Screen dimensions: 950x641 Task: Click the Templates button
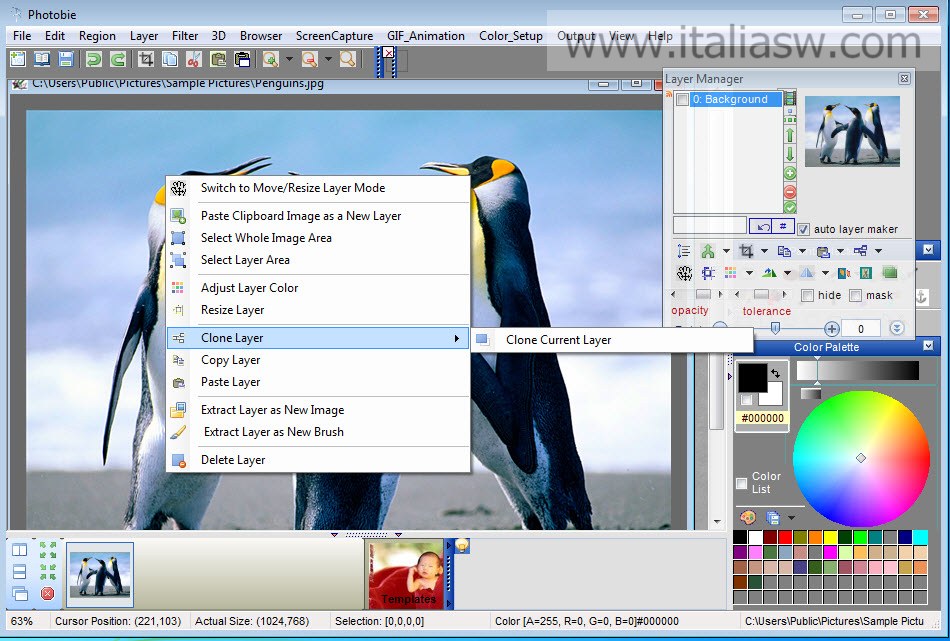408,574
